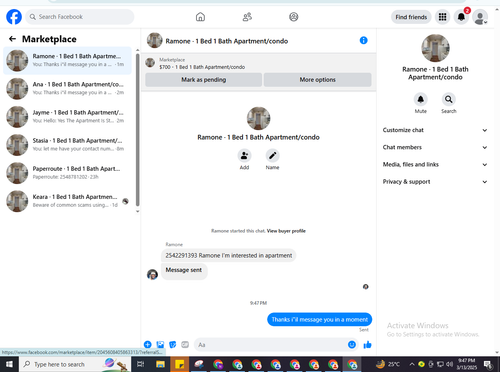Send a thumbs-up like

coord(367,345)
